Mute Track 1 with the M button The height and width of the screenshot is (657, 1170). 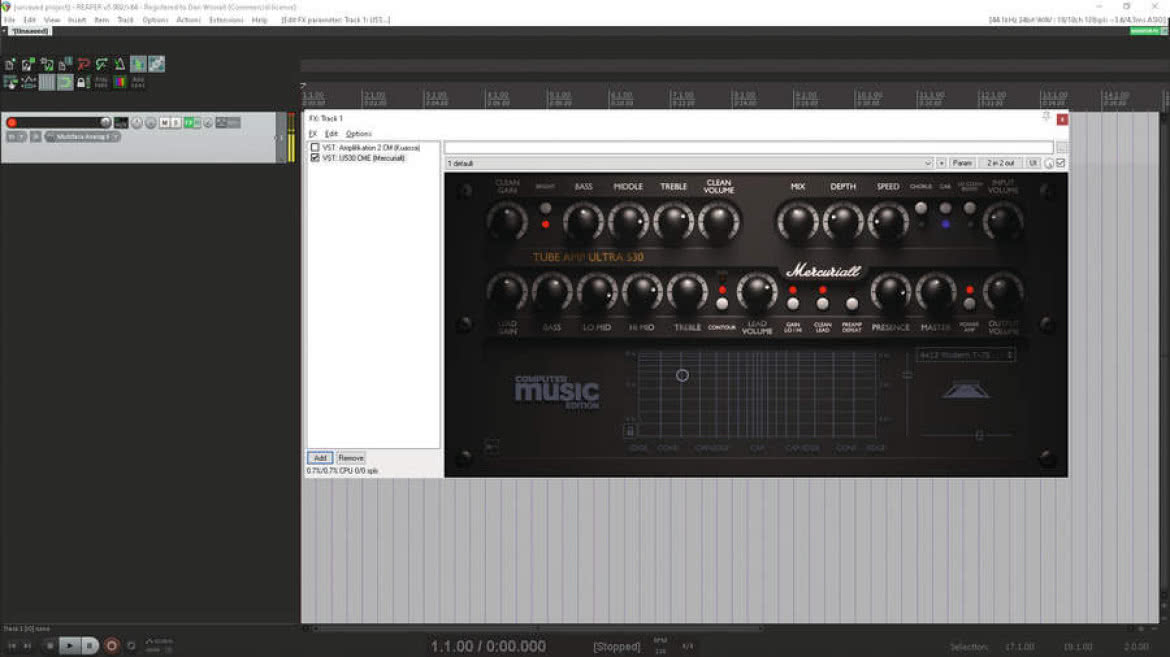click(165, 122)
